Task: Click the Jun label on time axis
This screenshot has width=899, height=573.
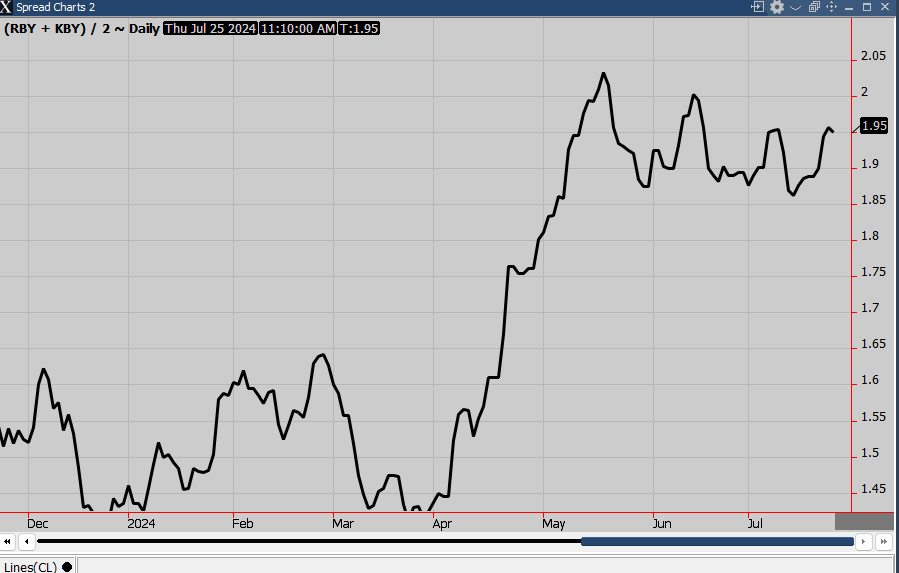Action: pyautogui.click(x=662, y=524)
